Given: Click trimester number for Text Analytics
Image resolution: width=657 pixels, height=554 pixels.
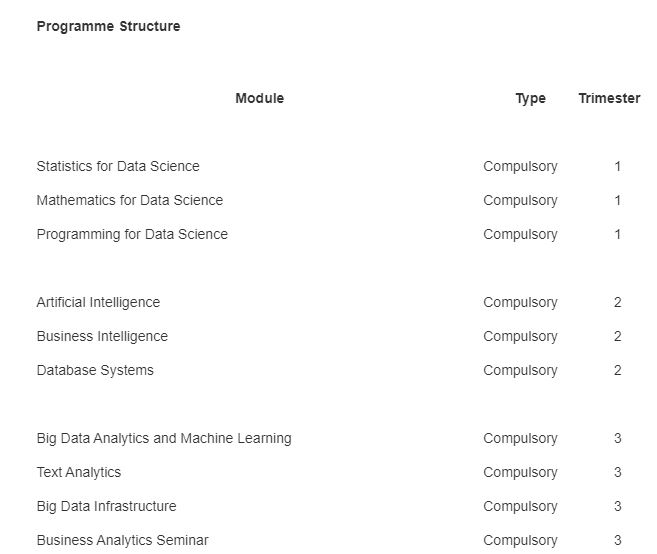Looking at the screenshot, I should pos(618,473).
